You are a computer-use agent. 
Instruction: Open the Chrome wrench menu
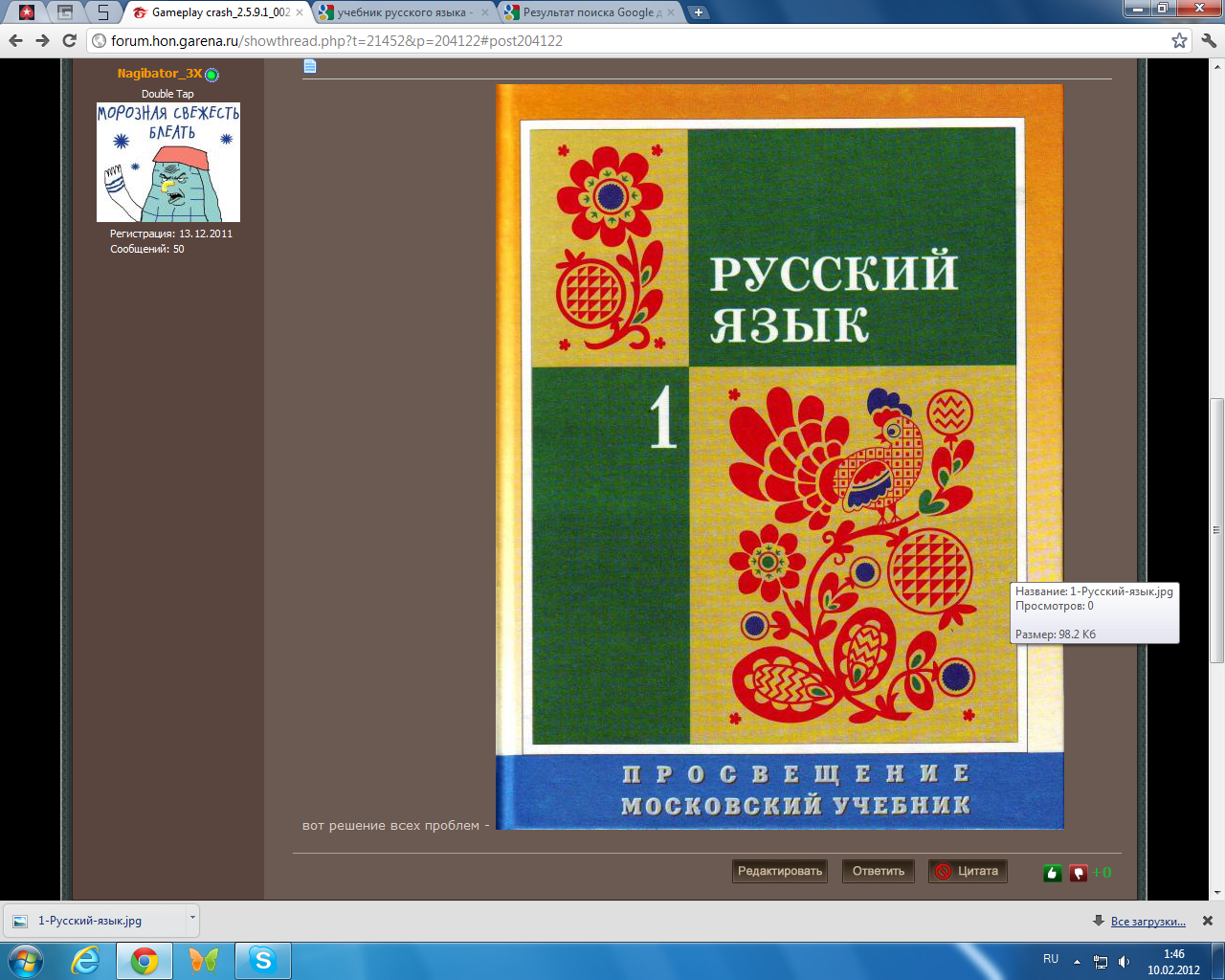point(1208,40)
